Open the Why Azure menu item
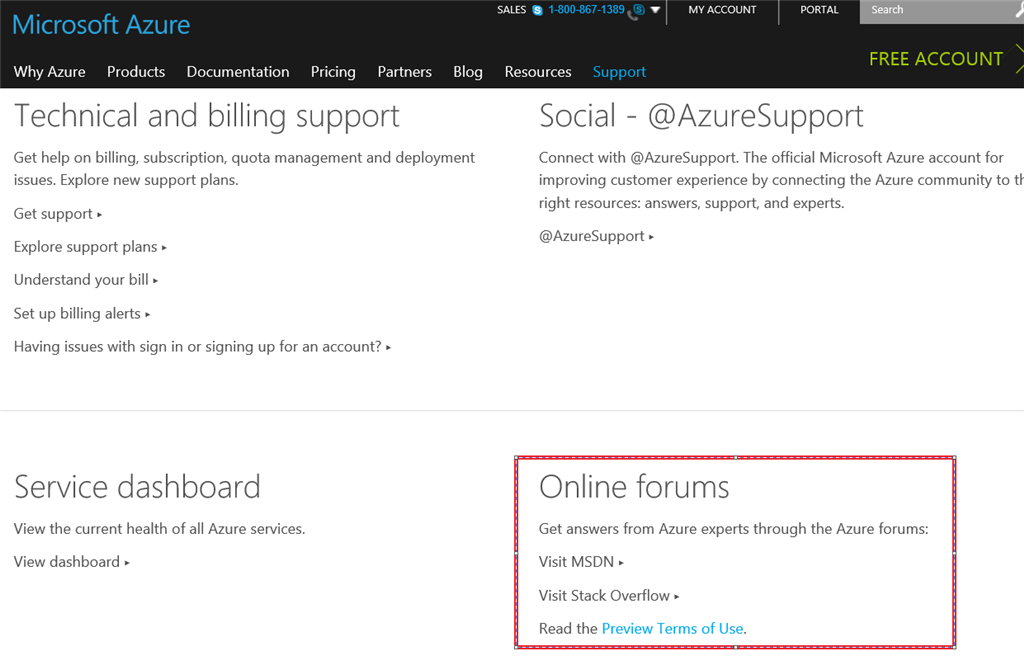Image resolution: width=1024 pixels, height=660 pixels. tap(50, 72)
